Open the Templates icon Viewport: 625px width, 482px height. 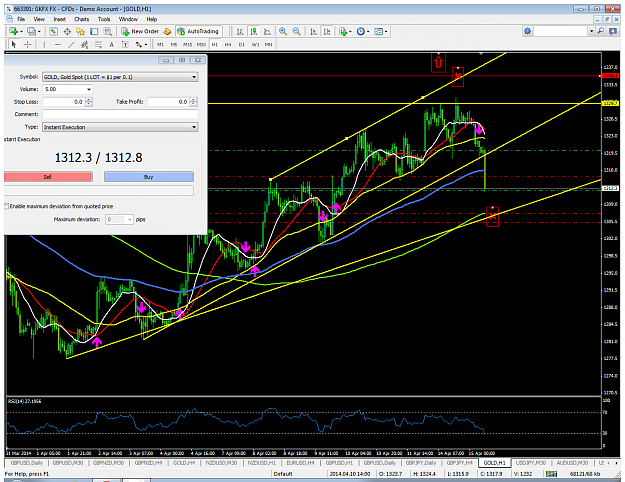pos(380,31)
